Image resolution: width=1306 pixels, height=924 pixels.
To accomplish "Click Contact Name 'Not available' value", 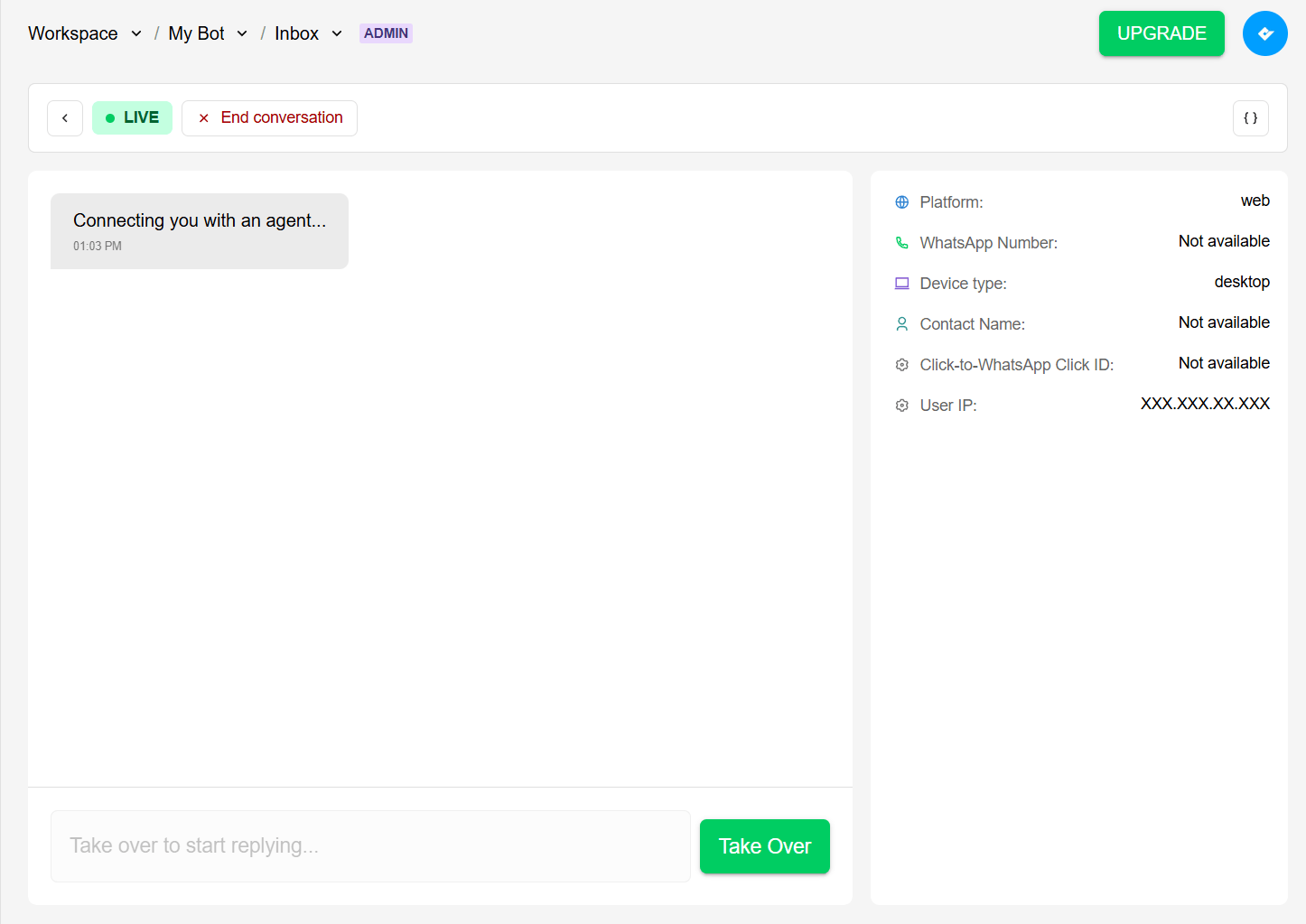I will pyautogui.click(x=1224, y=322).
